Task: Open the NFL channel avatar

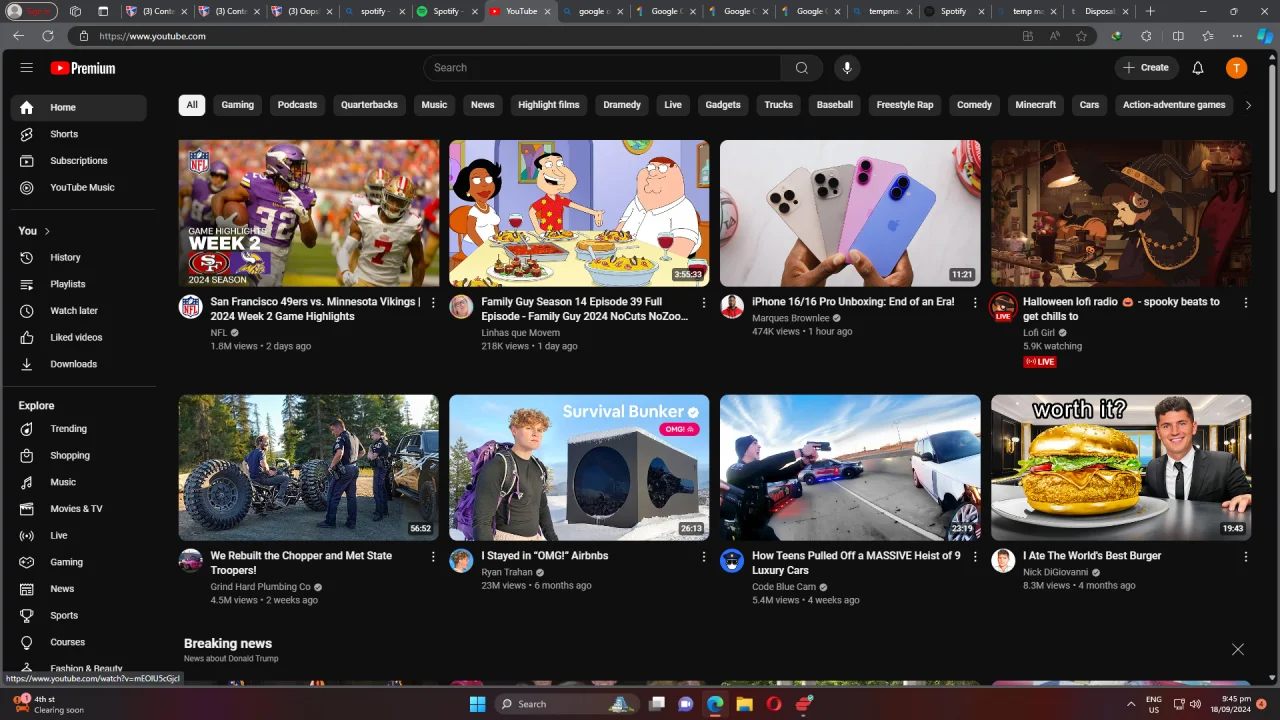Action: tap(190, 307)
